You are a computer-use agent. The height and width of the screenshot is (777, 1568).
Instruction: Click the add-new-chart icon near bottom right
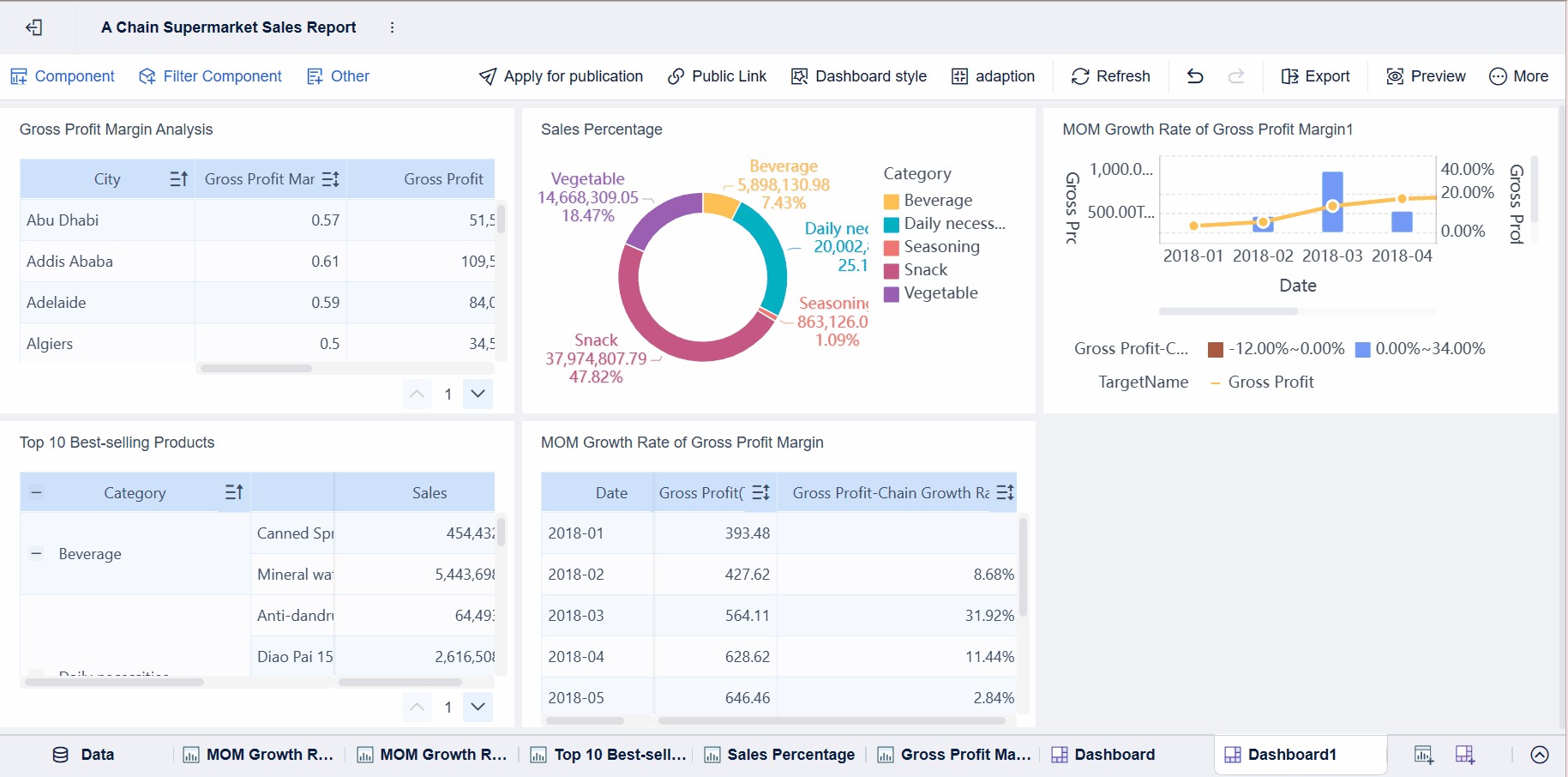click(1423, 755)
